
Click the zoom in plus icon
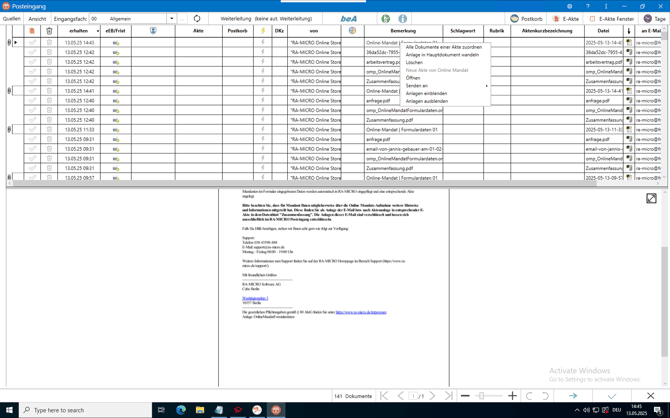pyautogui.click(x=512, y=396)
